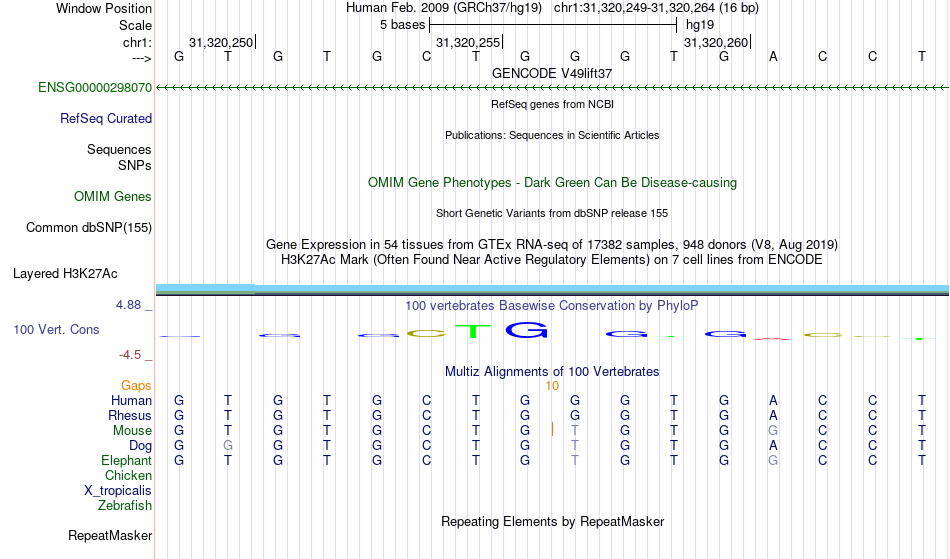
Task: Click the GTEx Gene Expression track title
Action: (552, 245)
